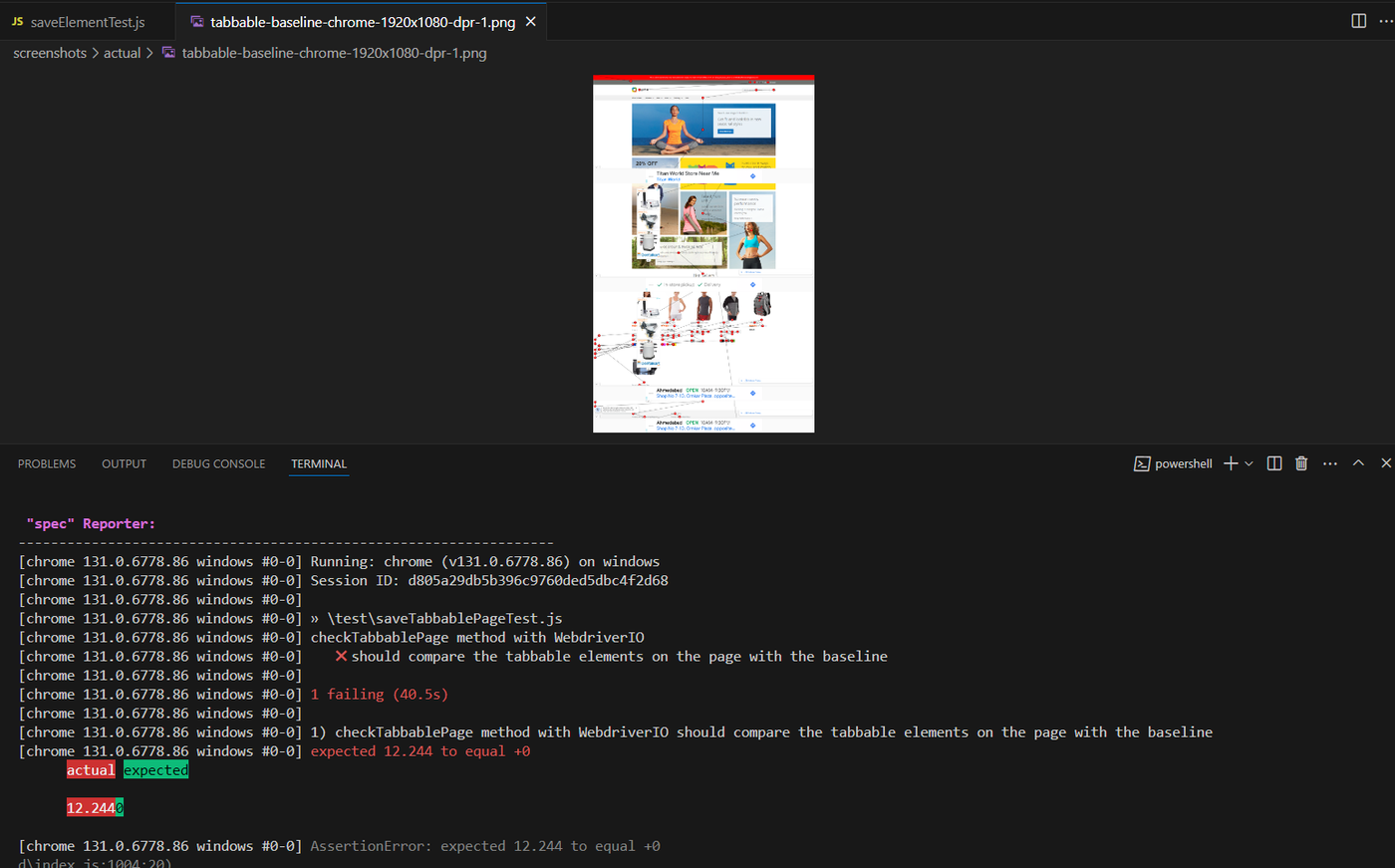Click the green "expected" diff label
The height and width of the screenshot is (868, 1395).
155,769
